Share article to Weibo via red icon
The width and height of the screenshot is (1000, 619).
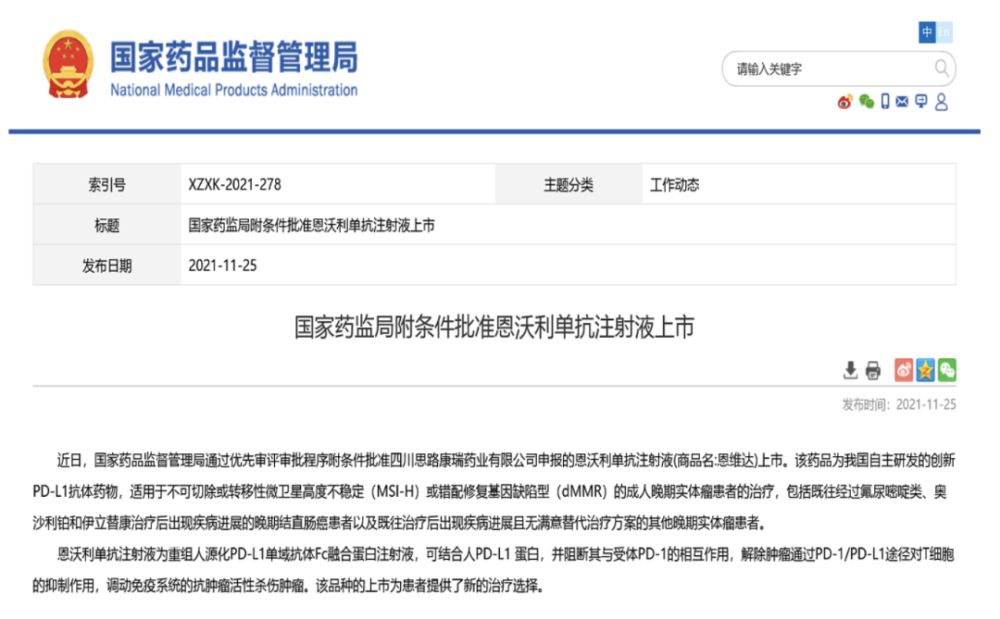pos(903,370)
